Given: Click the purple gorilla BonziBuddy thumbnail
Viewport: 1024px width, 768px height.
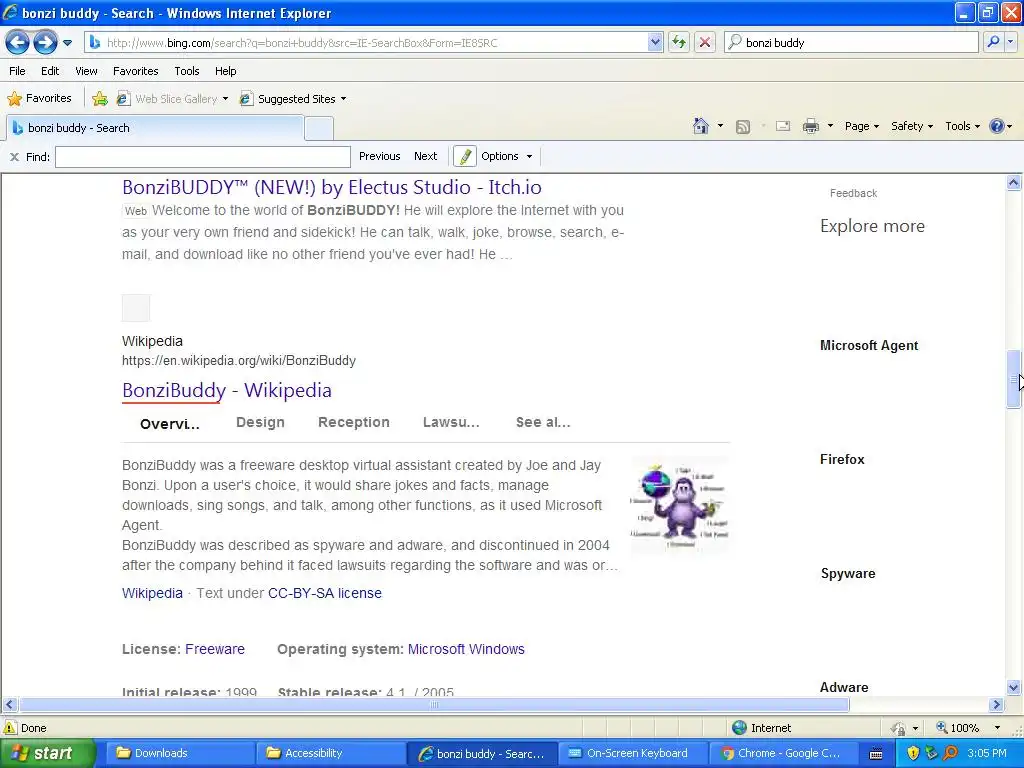Looking at the screenshot, I should tap(680, 505).
